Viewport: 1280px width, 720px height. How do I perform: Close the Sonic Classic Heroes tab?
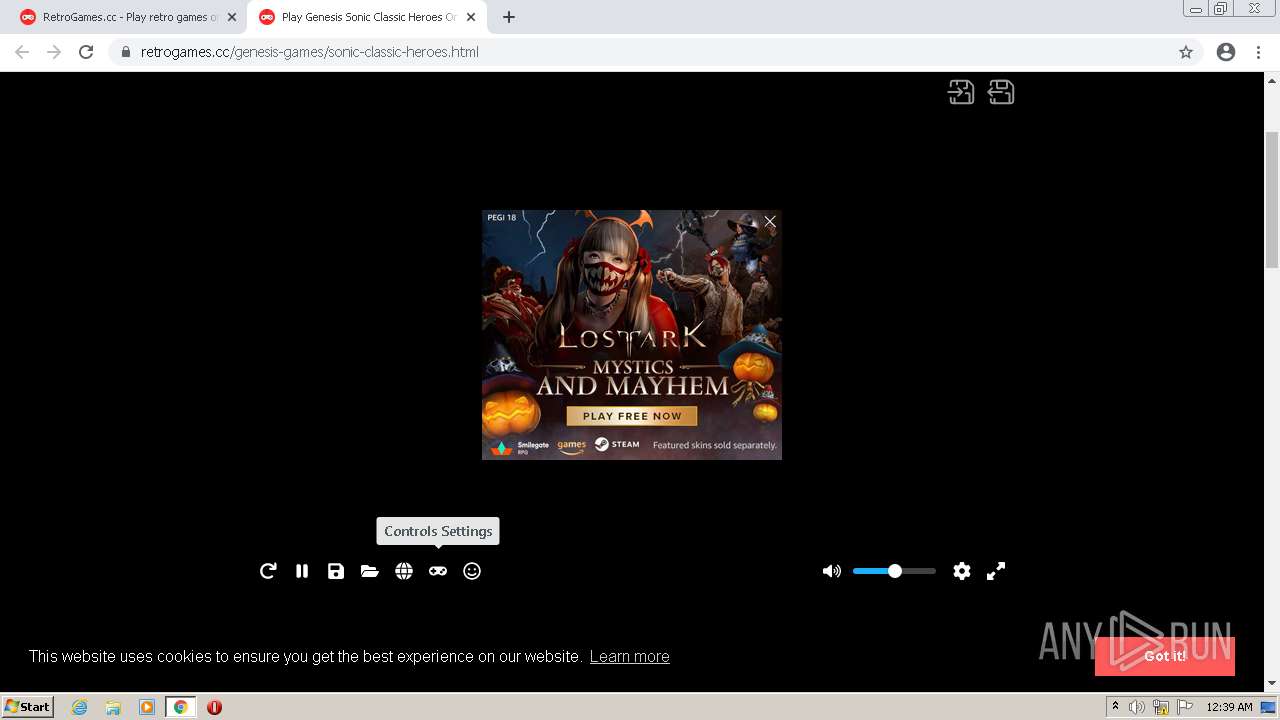coord(471,17)
